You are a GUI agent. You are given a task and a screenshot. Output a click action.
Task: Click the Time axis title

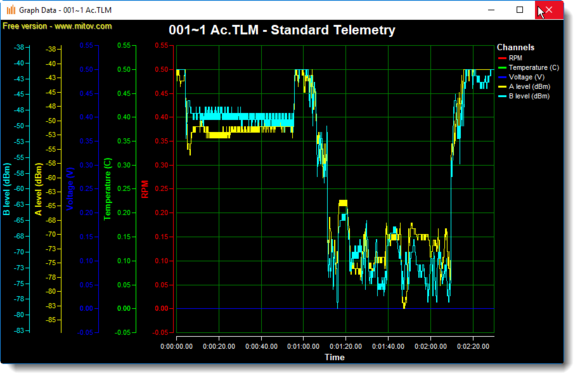click(x=335, y=357)
